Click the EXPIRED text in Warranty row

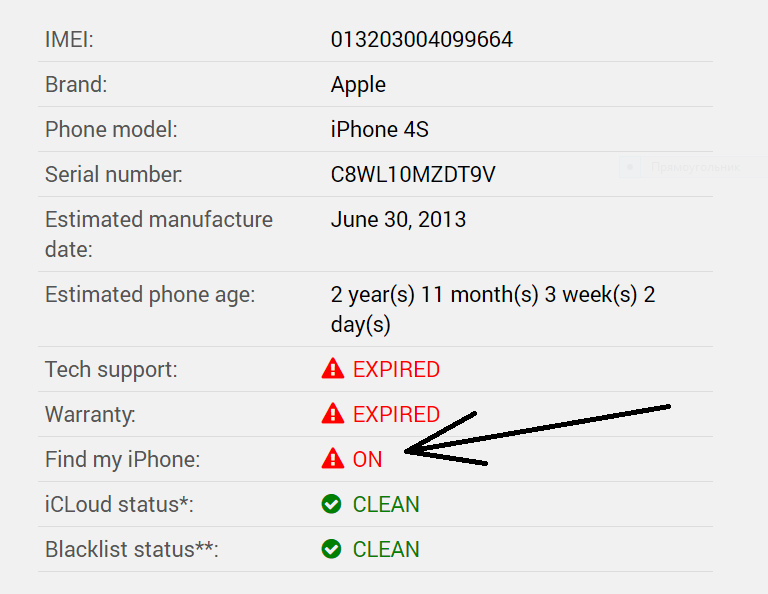(x=396, y=414)
